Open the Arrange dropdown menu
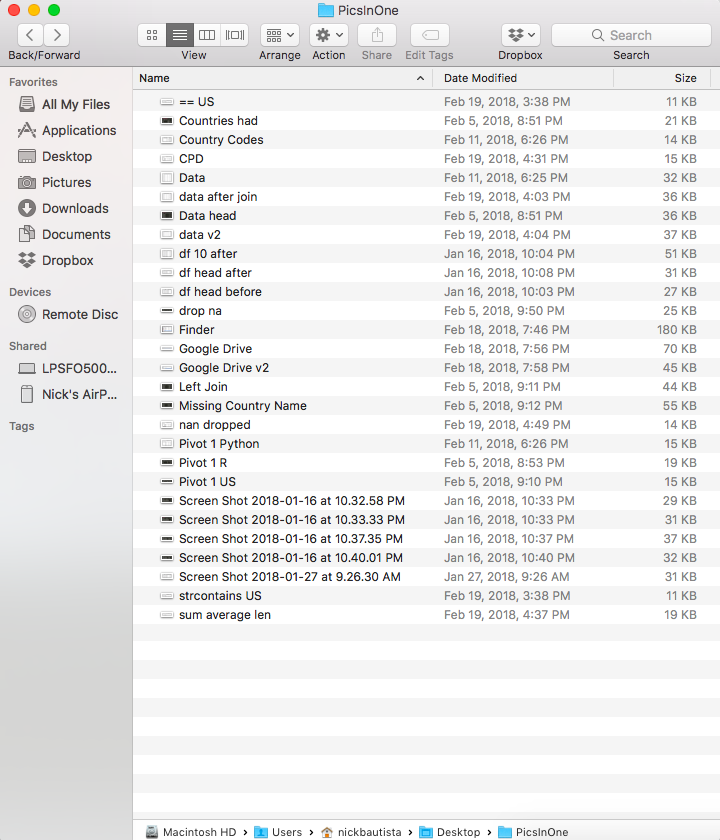The width and height of the screenshot is (720, 840). [x=279, y=35]
